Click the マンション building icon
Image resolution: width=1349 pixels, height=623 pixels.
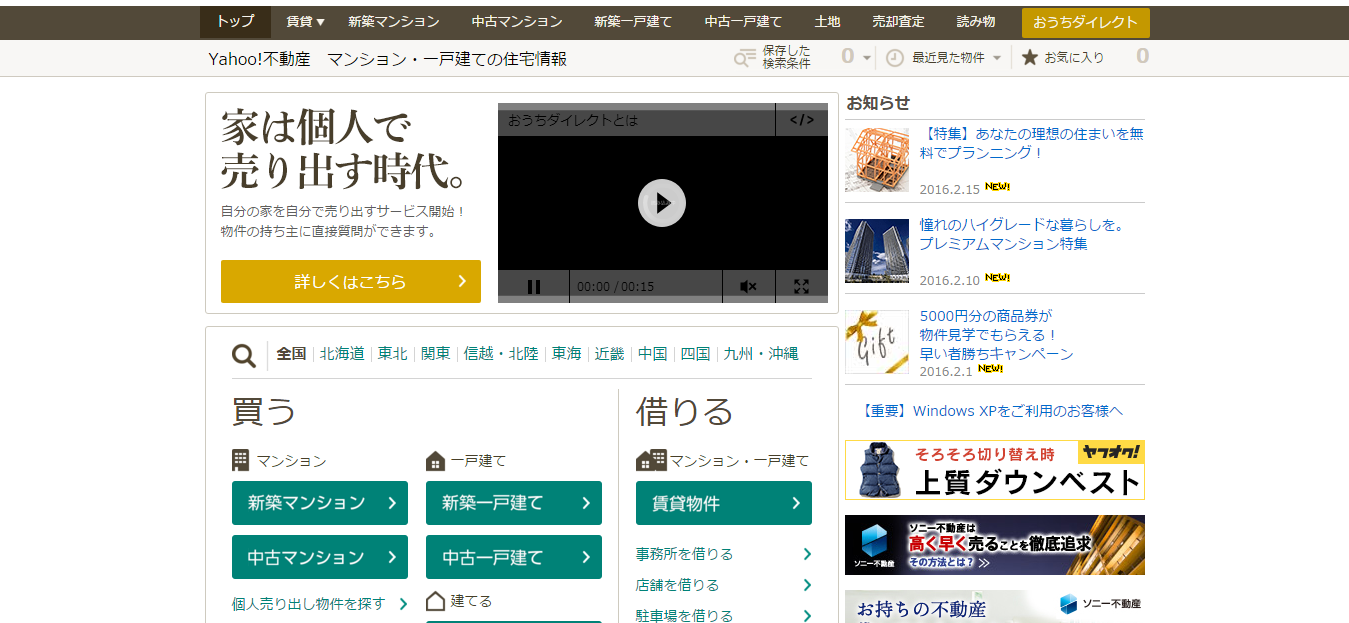click(x=240, y=460)
